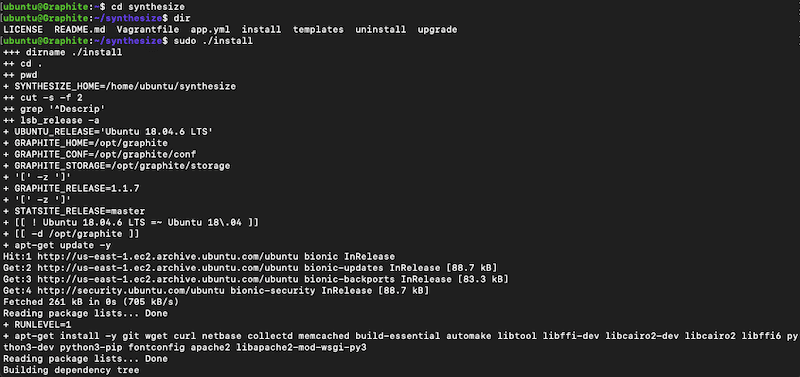Screen dimensions: 800x377
Task: Click the SYNTHESIZE_HOME path line
Action: (120, 87)
